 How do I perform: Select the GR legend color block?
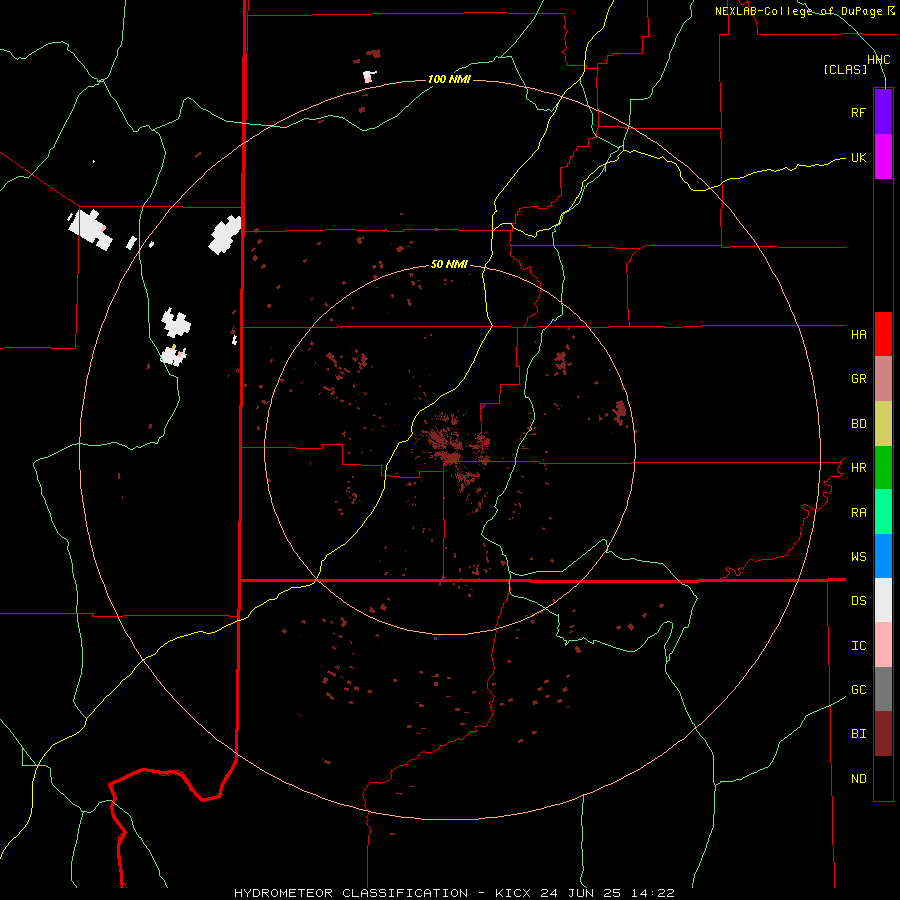click(883, 379)
